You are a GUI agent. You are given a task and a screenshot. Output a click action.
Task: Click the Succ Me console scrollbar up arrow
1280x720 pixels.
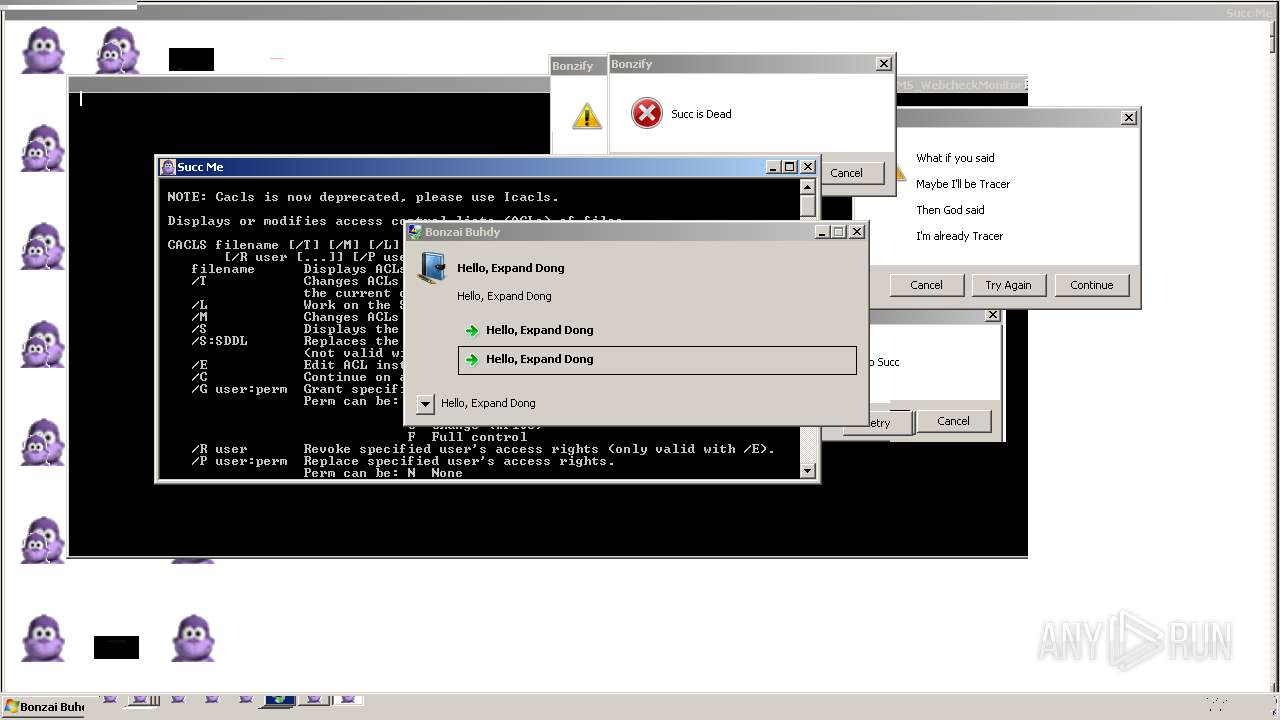click(x=808, y=187)
